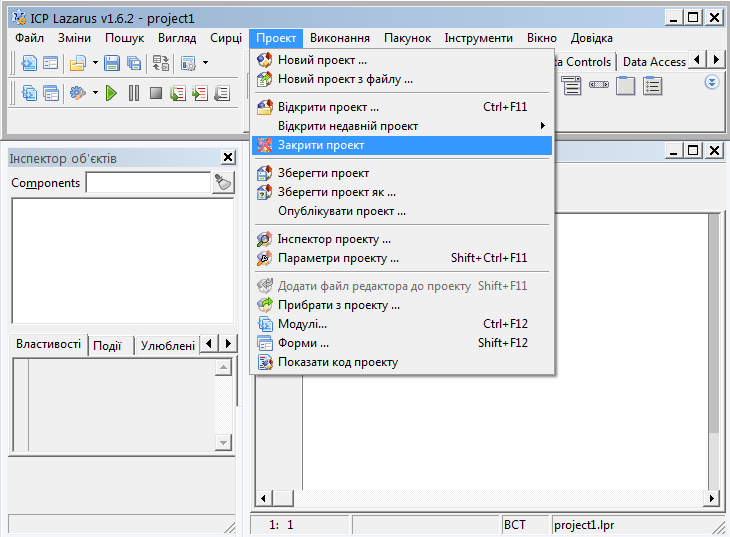Choose Зберегти проект як ... item
730x537 pixels.
pos(402,192)
